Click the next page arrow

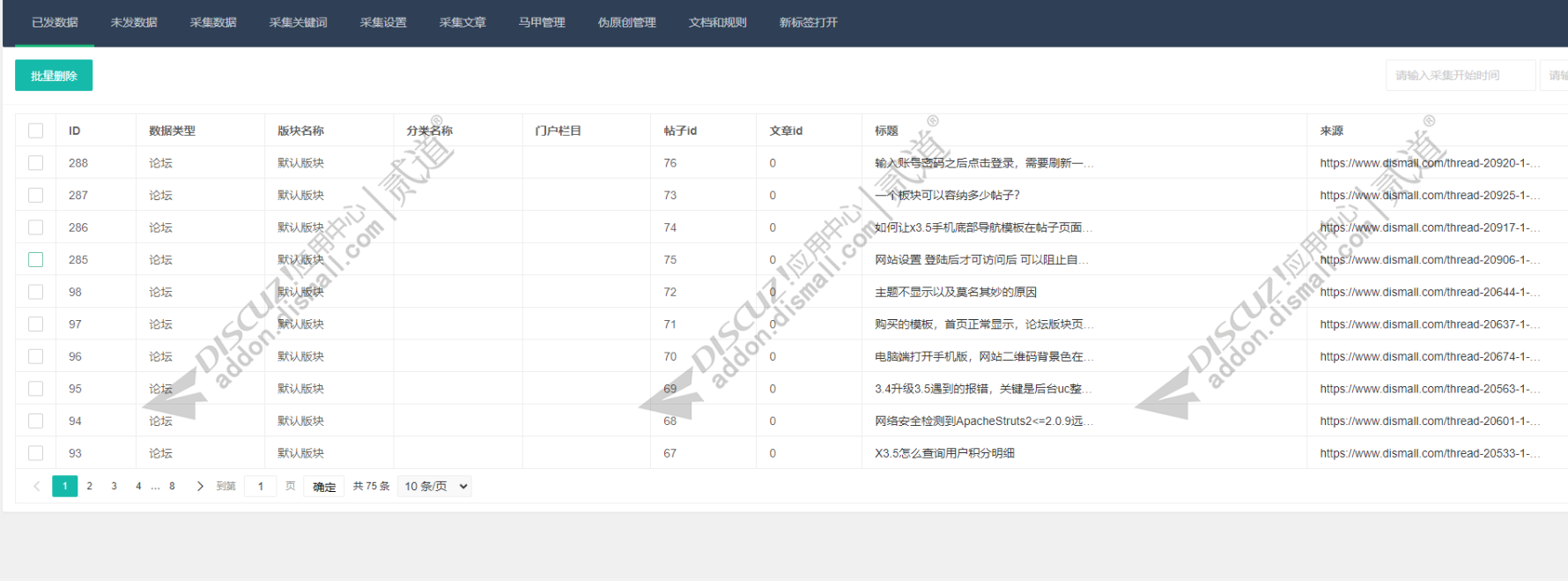point(200,486)
